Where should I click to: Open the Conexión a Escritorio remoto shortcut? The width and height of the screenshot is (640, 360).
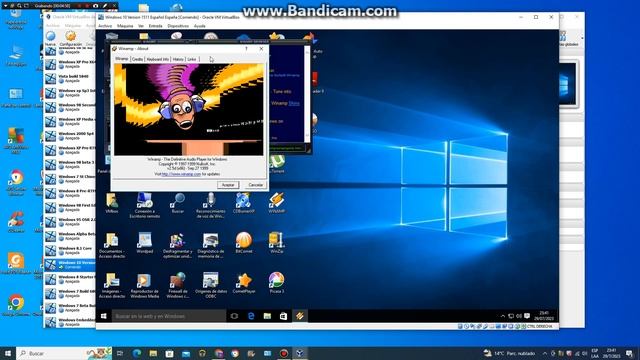click(x=144, y=205)
